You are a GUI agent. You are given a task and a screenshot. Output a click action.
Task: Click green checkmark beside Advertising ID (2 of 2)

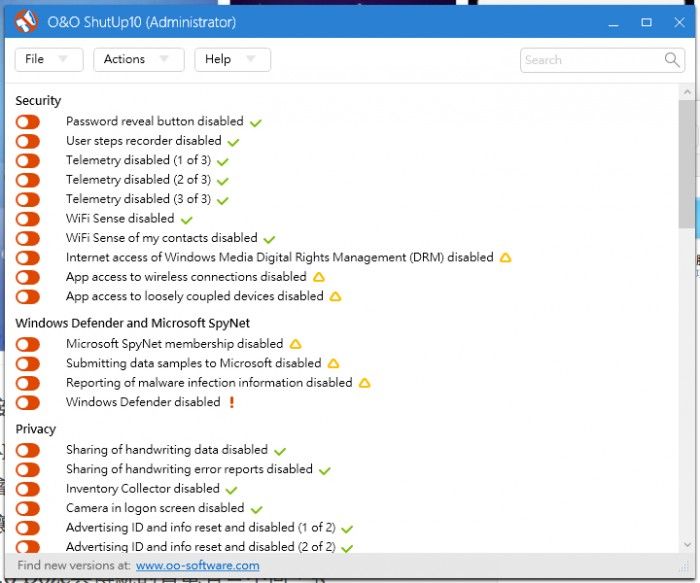pos(347,548)
